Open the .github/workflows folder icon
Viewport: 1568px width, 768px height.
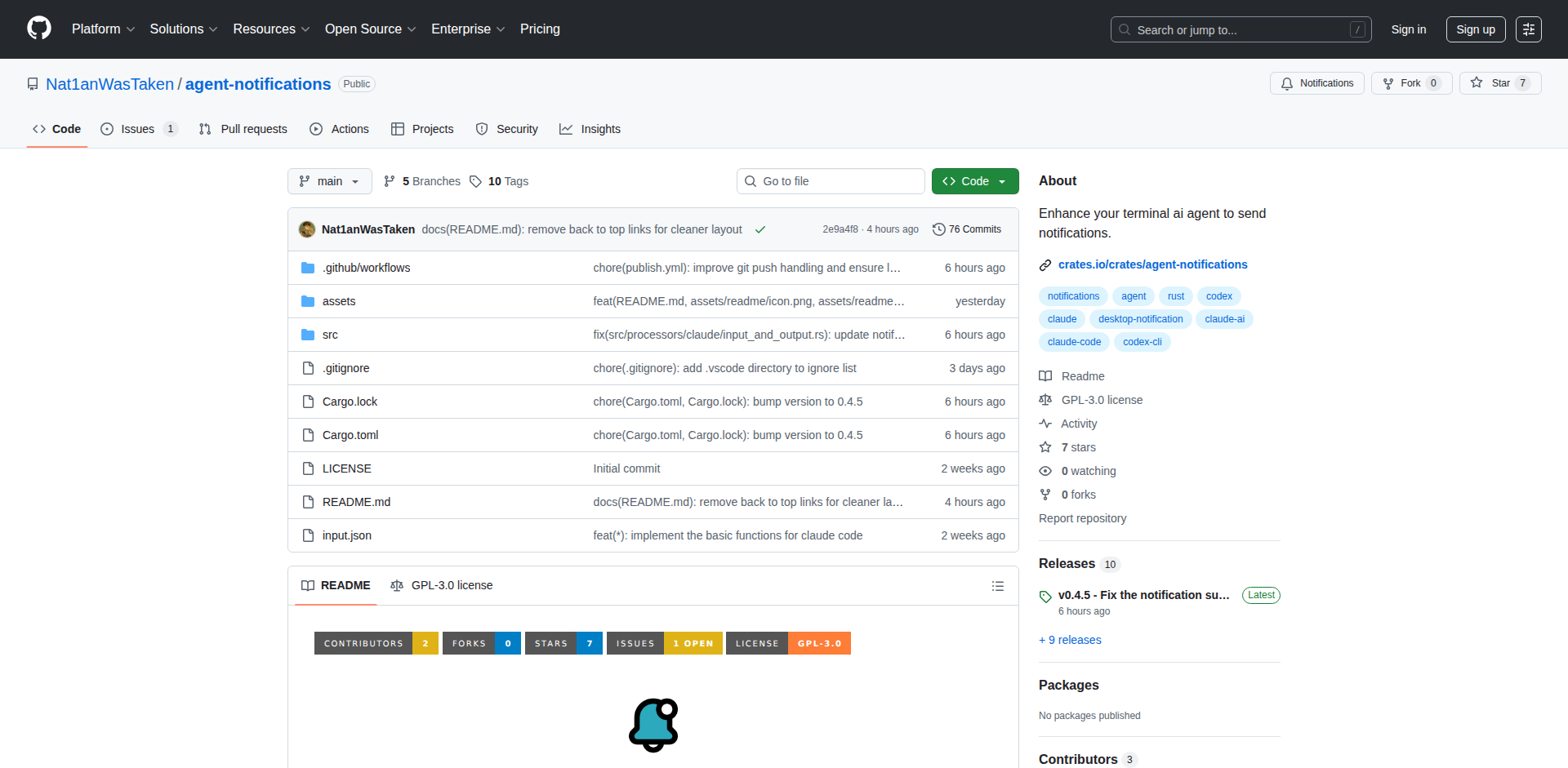308,268
